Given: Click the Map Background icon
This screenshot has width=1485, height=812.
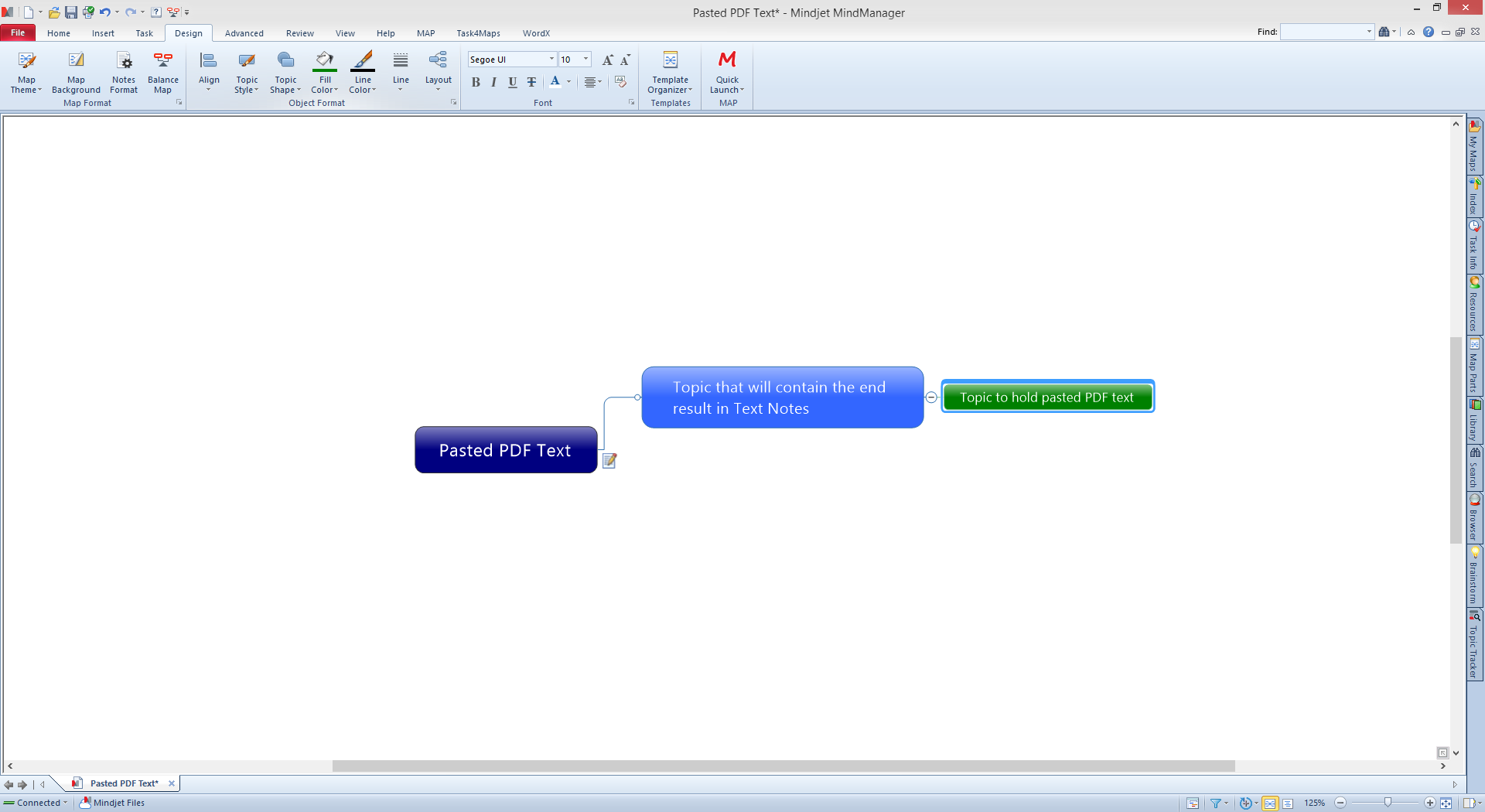Looking at the screenshot, I should pyautogui.click(x=76, y=62).
